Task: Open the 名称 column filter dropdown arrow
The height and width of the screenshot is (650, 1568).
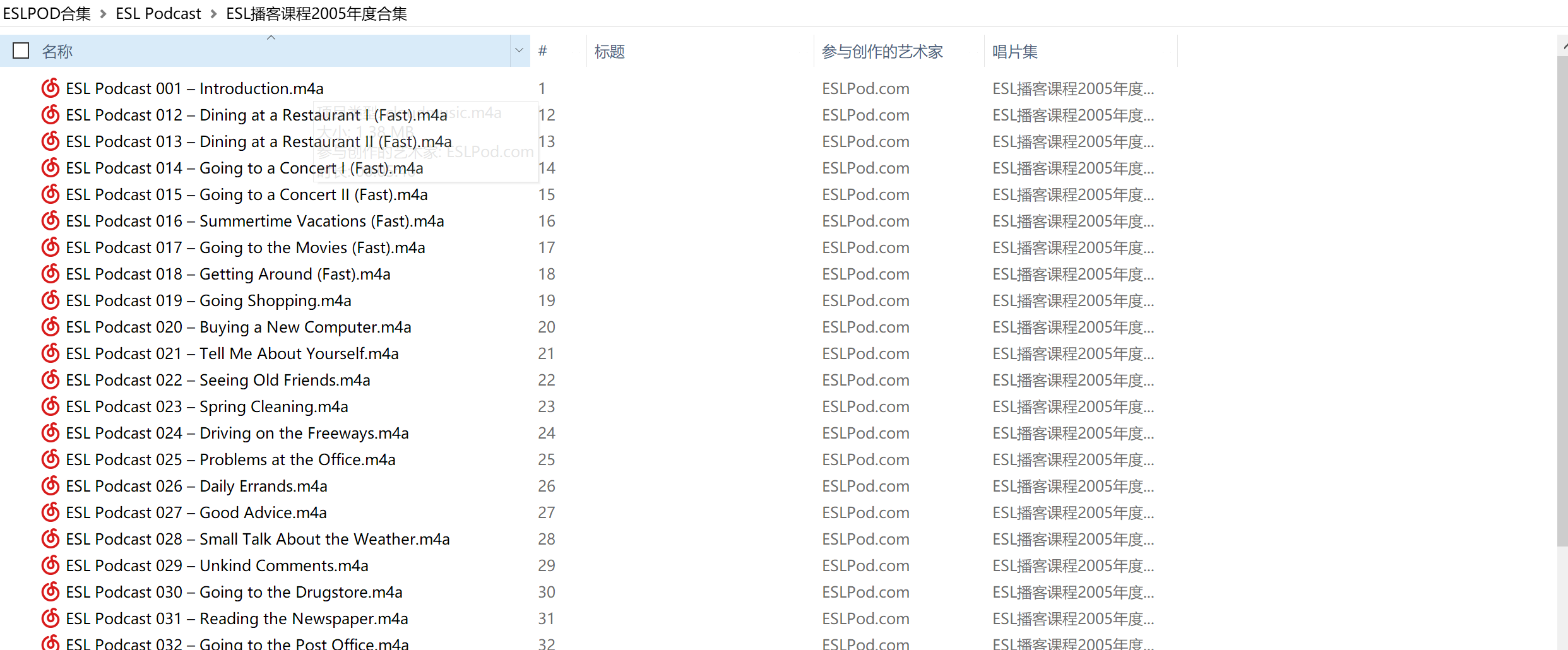Action: click(519, 50)
